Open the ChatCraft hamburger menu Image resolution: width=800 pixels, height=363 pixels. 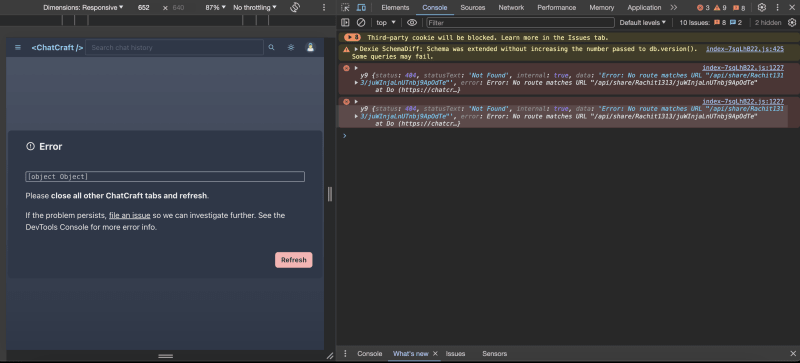pyautogui.click(x=18, y=47)
